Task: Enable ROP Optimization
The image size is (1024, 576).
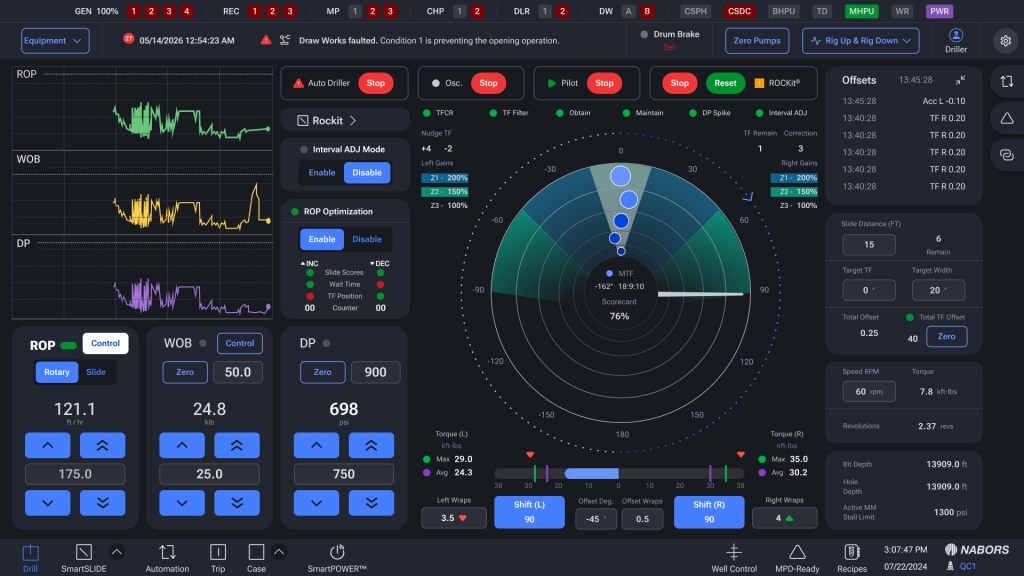Action: tap(322, 239)
